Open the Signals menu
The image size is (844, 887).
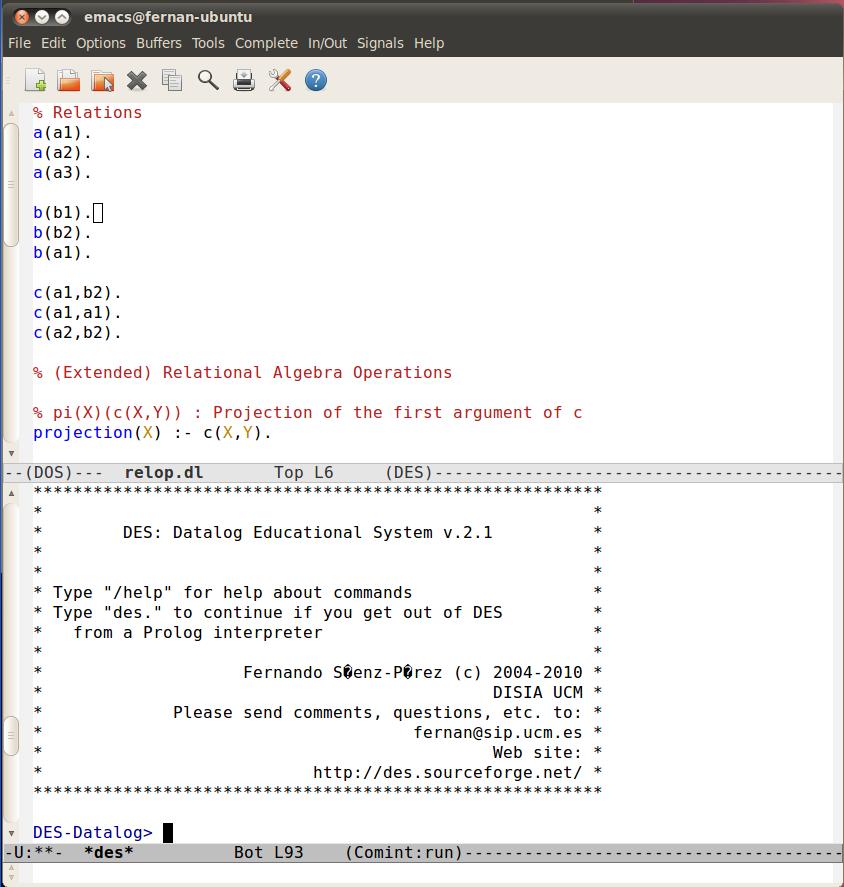(x=380, y=43)
